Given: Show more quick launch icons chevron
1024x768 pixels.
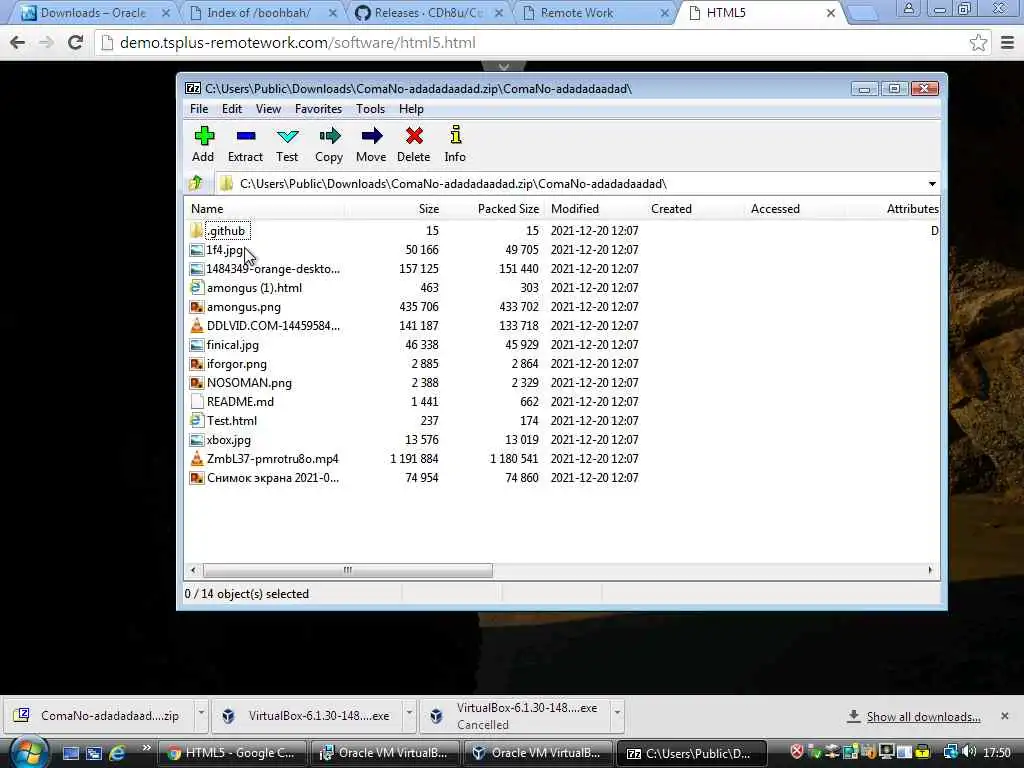Looking at the screenshot, I should point(146,748).
